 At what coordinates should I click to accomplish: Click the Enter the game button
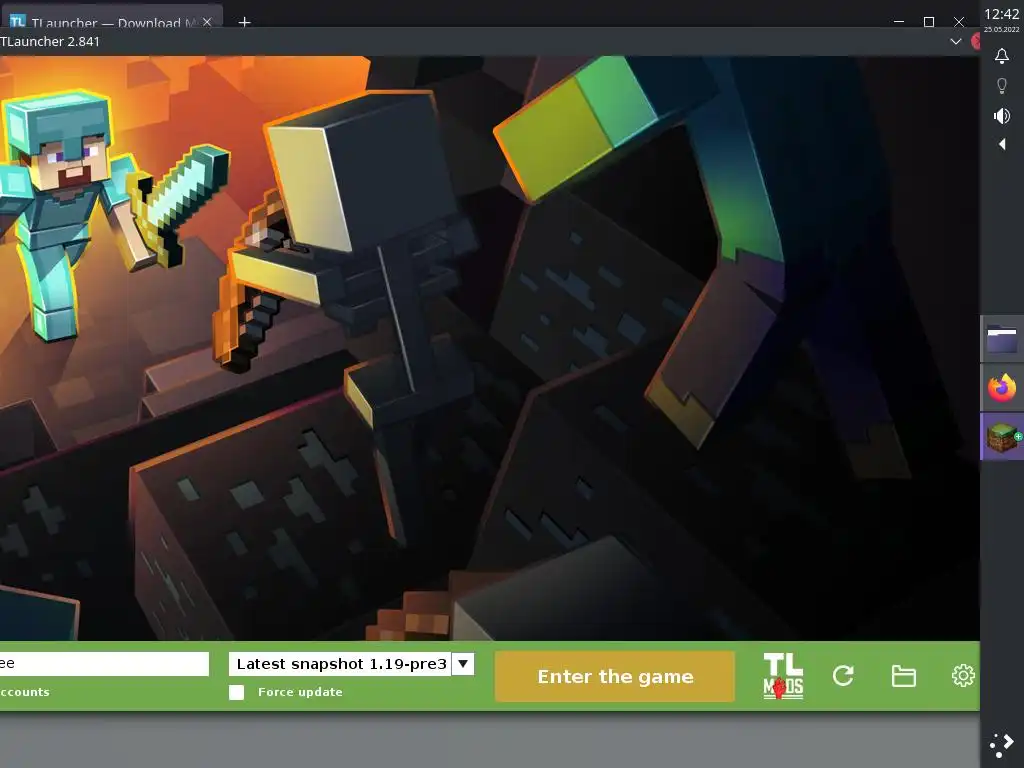point(615,677)
